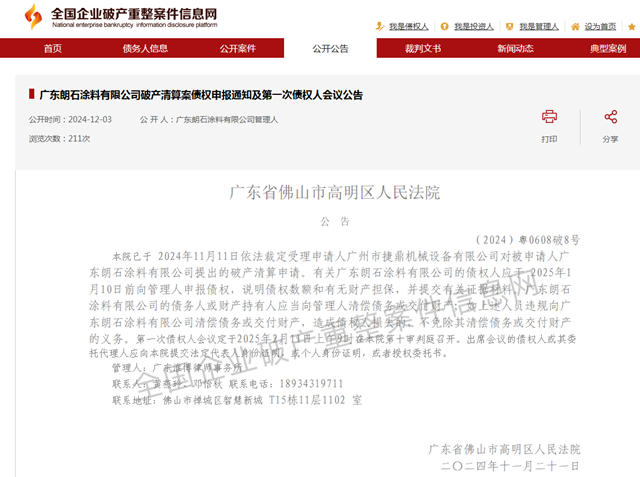Select the 公开公告 tab
Screen dimensions: 640x477
(x=330, y=49)
